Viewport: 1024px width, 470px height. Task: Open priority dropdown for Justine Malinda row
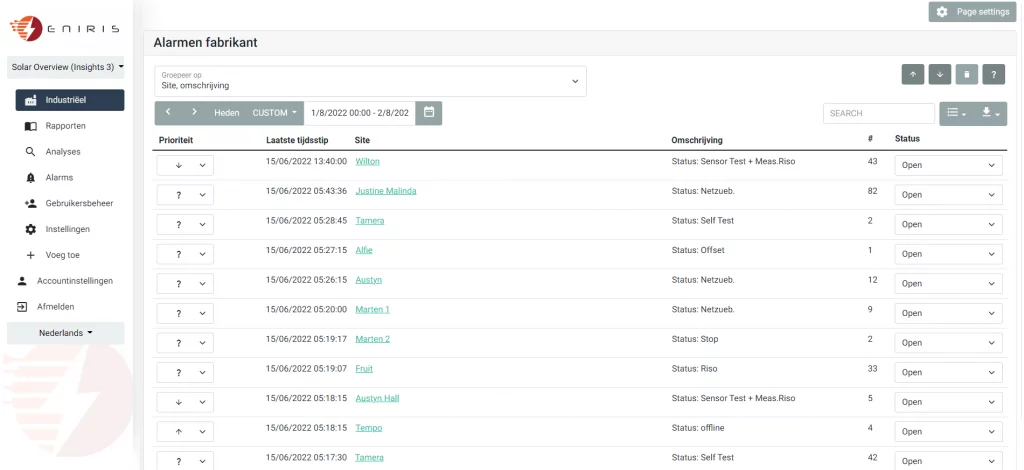(185, 195)
